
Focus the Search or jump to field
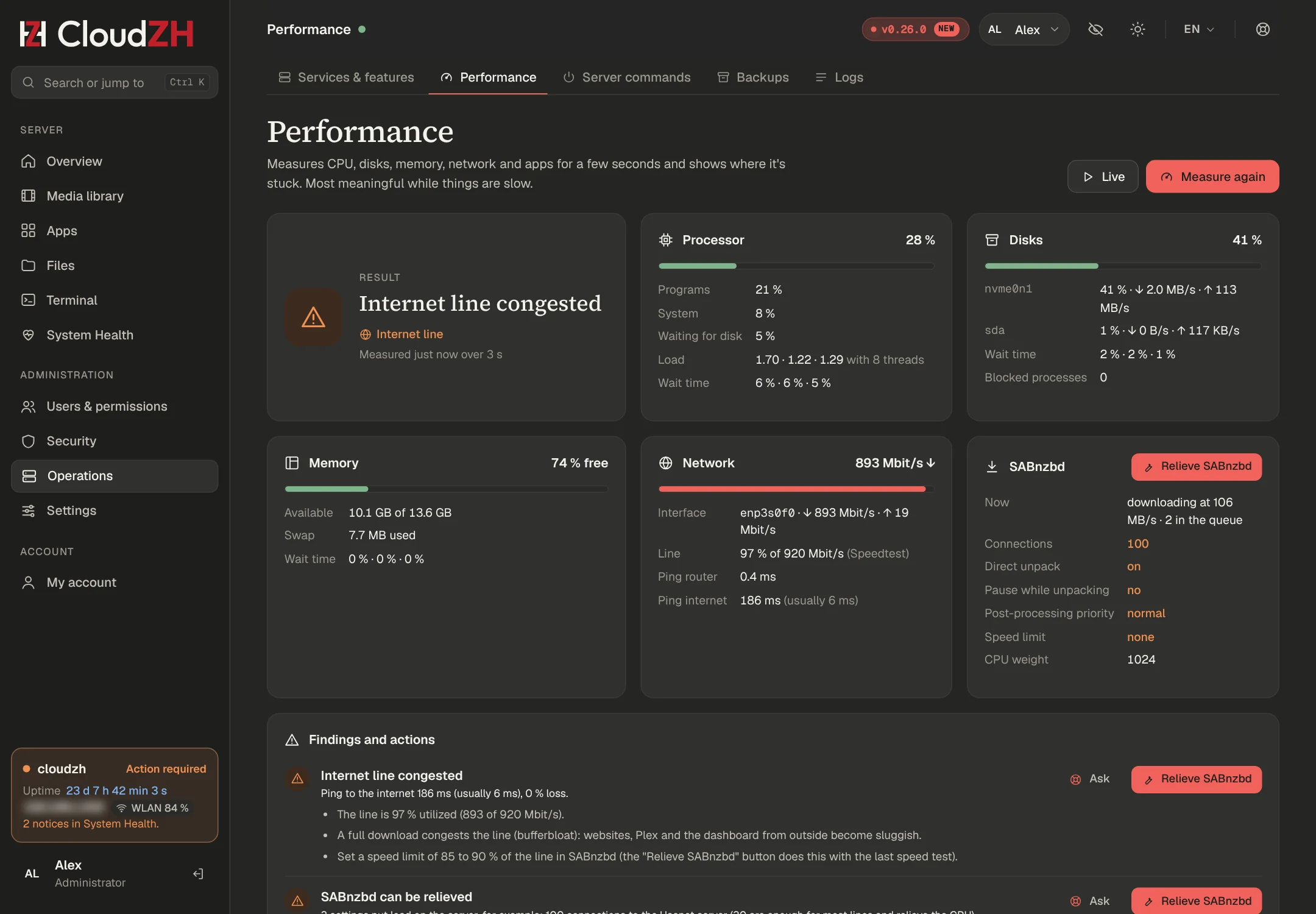pyautogui.click(x=115, y=82)
